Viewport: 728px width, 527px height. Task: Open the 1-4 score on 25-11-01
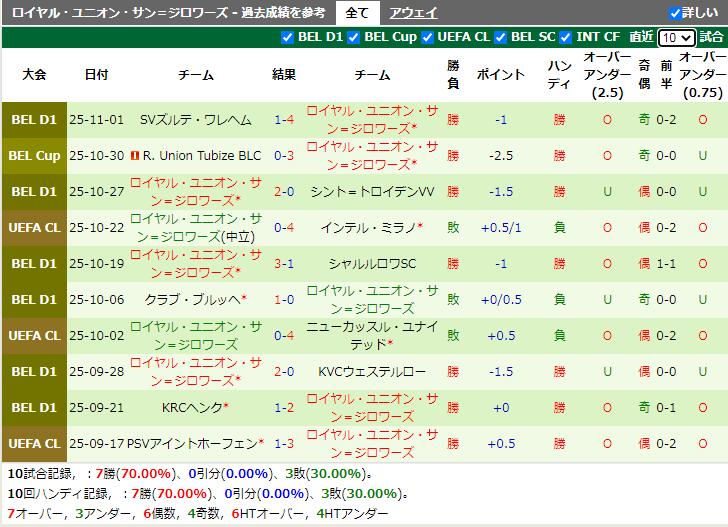[x=284, y=120]
